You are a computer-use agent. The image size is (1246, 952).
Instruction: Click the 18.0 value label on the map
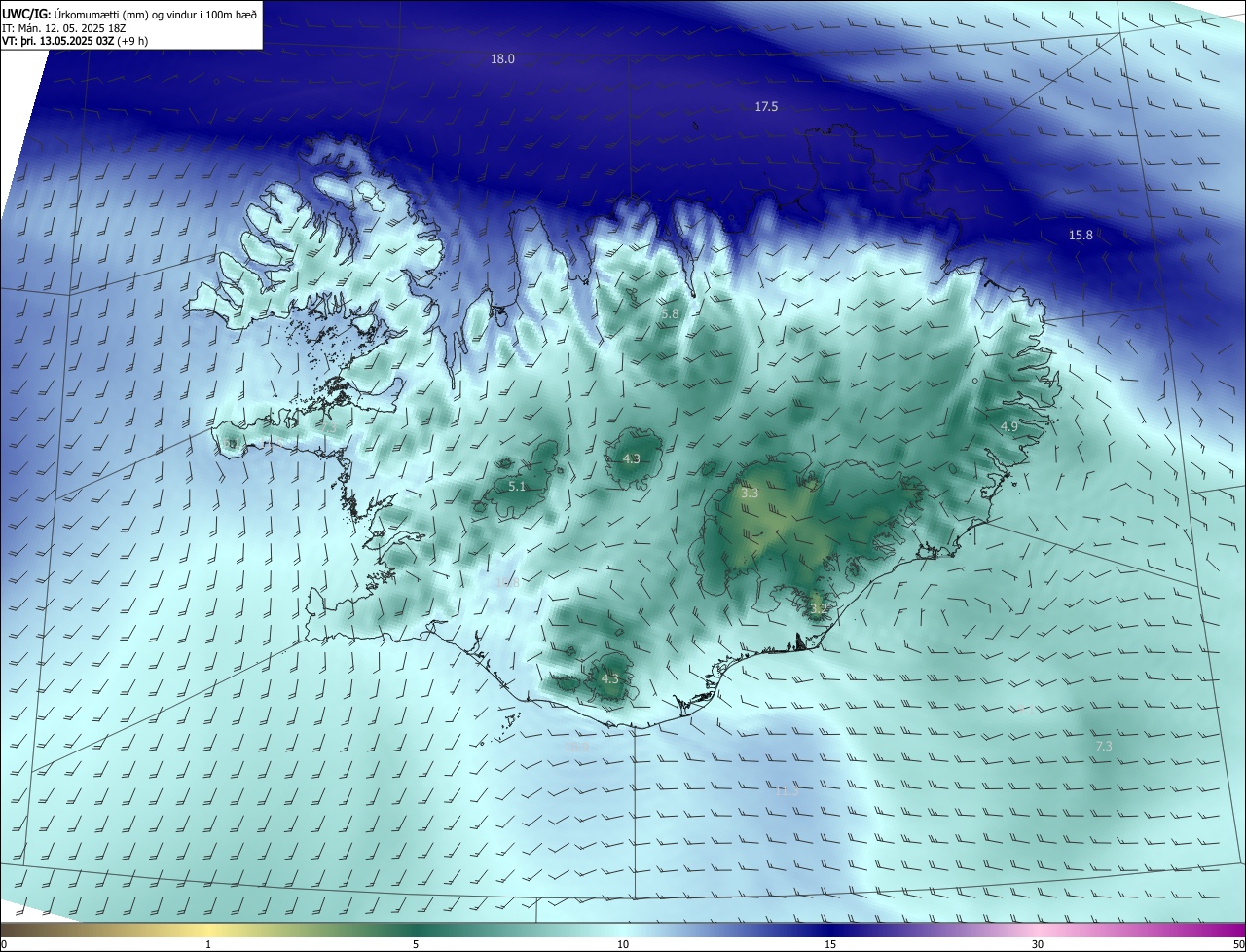tap(502, 59)
